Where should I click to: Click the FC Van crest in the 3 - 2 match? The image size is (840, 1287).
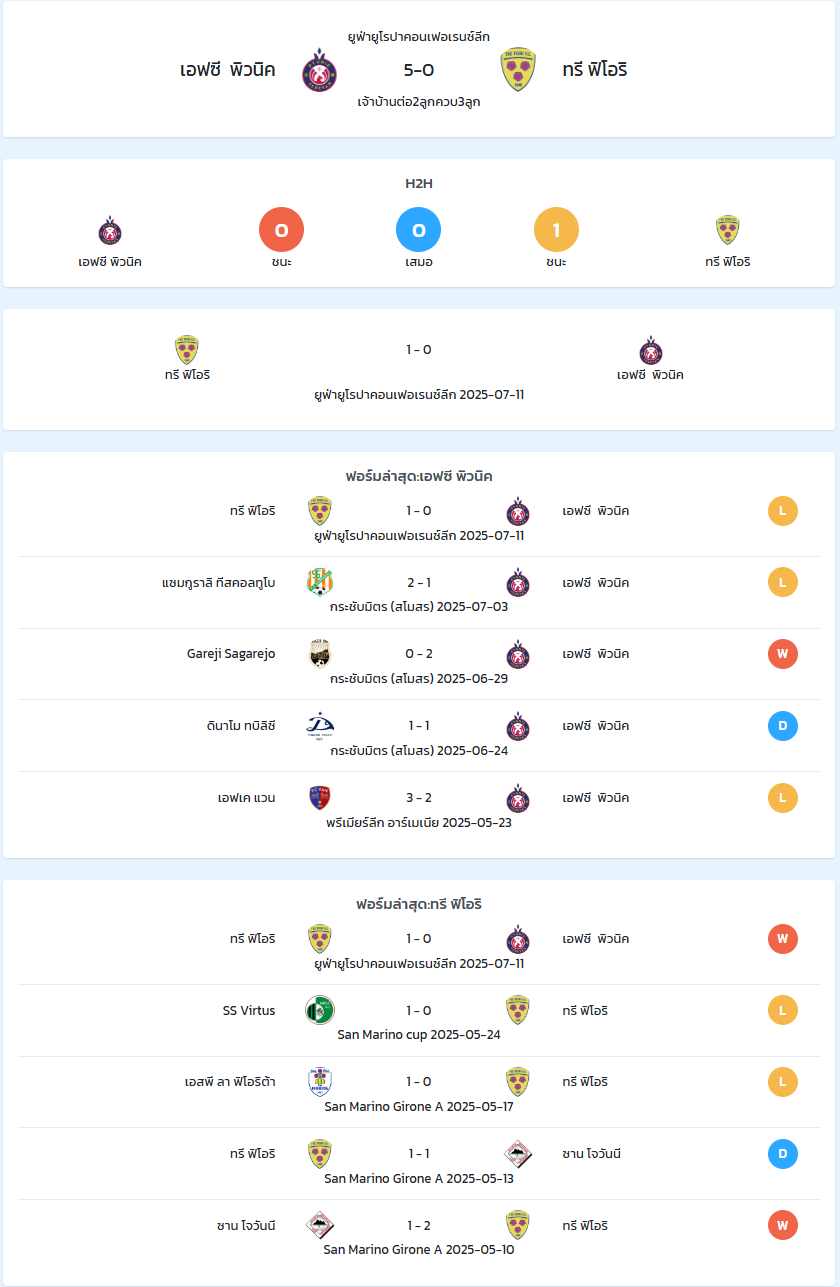click(319, 798)
